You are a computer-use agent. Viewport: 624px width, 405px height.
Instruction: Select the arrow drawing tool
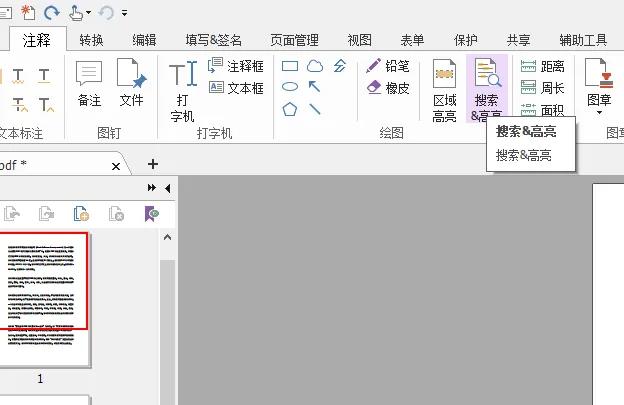(x=314, y=86)
